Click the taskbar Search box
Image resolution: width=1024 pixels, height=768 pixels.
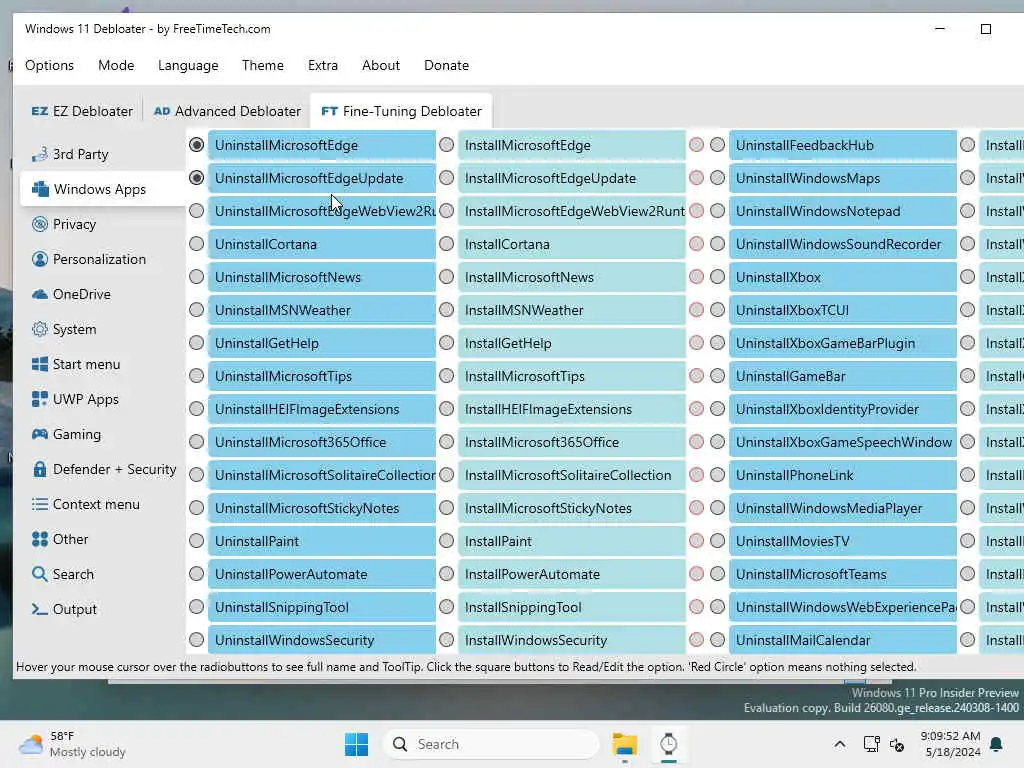[491, 744]
